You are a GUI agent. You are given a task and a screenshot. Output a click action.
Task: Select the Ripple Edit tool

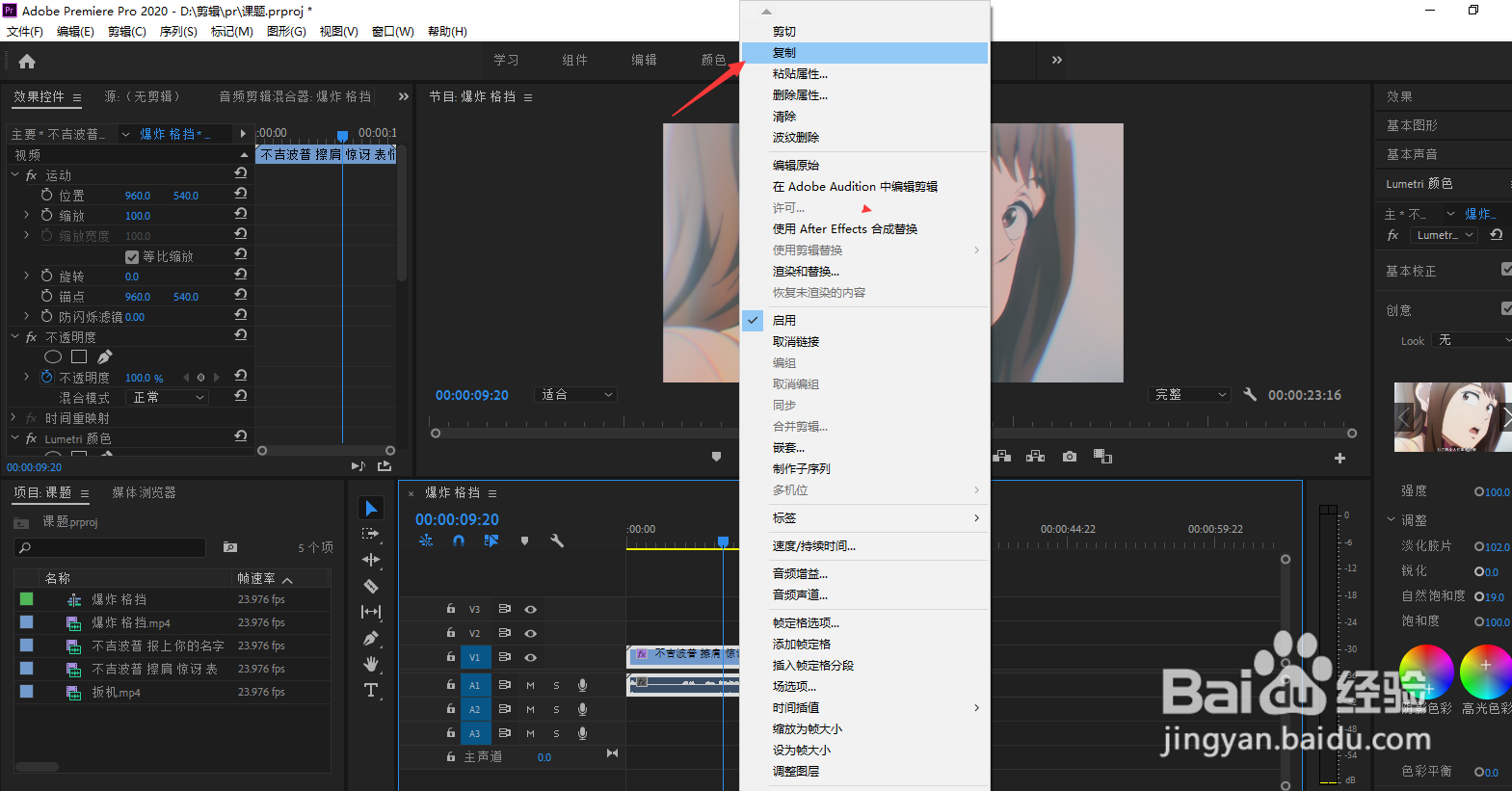tap(371, 560)
